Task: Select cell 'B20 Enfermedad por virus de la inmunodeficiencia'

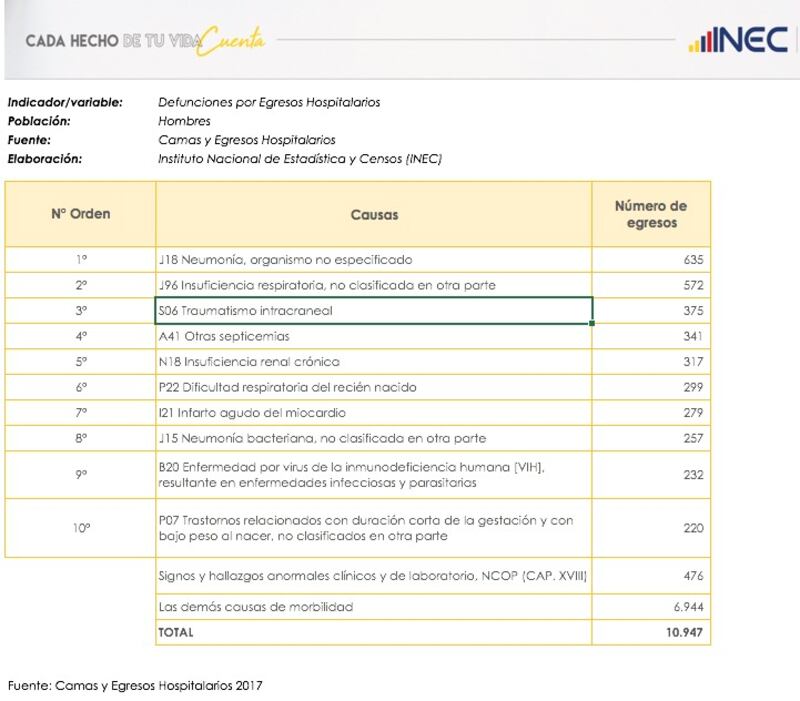Action: (374, 475)
